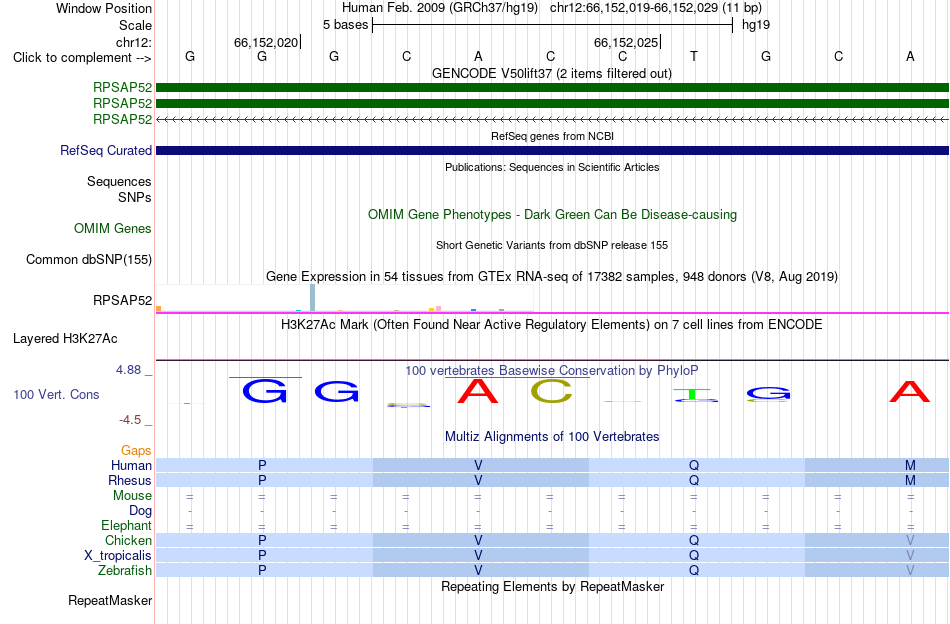Viewport: 950px width, 624px height.
Task: Click the '5 bases' scale bar label
Action: click(345, 25)
